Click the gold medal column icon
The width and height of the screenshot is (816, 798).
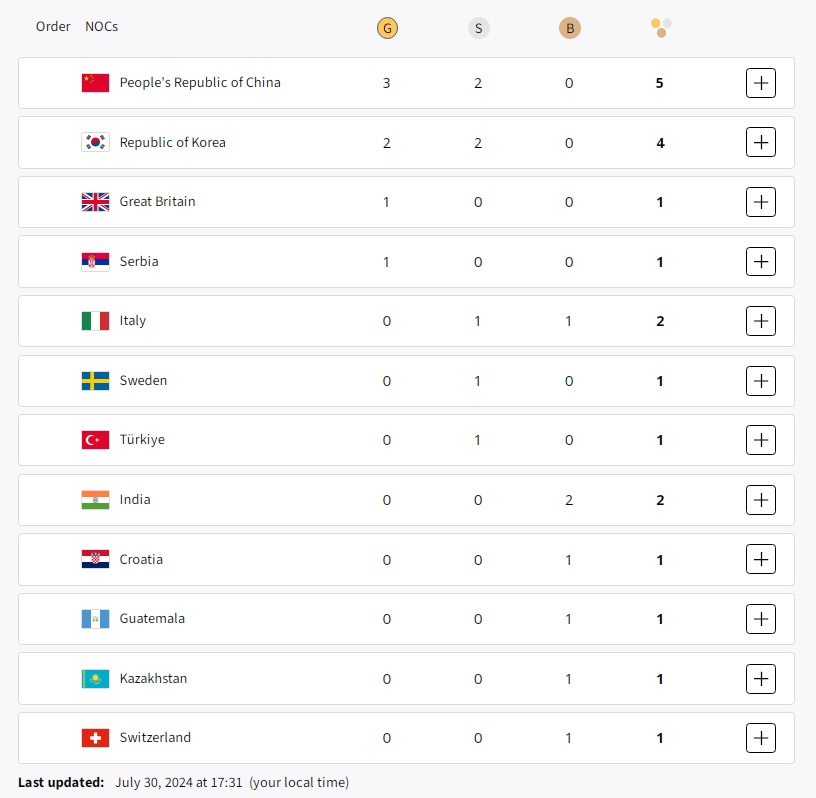click(387, 28)
